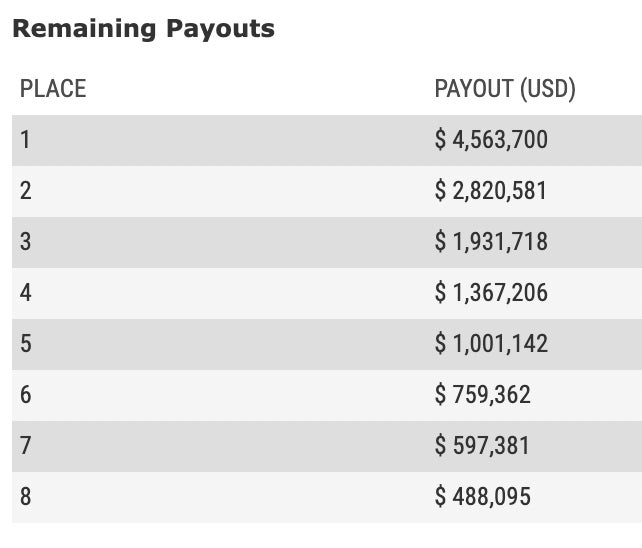The height and width of the screenshot is (548, 642).
Task: Click the $ 597,381 payout amount
Action: (x=482, y=446)
